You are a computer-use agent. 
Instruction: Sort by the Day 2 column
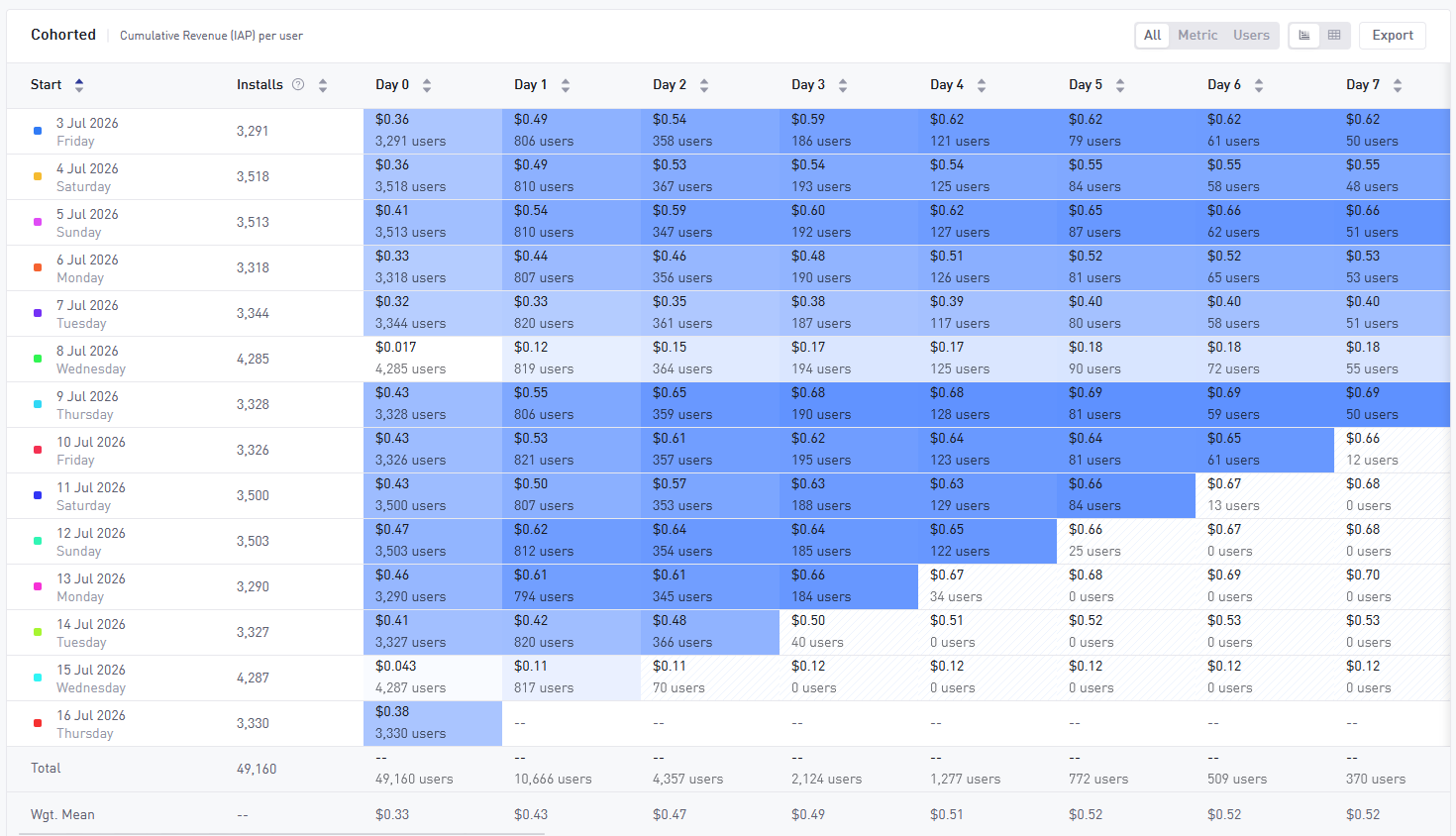(x=704, y=85)
